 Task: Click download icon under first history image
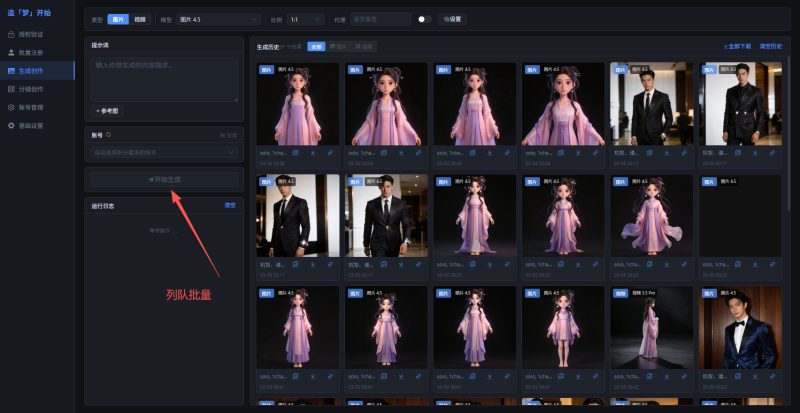pos(313,153)
